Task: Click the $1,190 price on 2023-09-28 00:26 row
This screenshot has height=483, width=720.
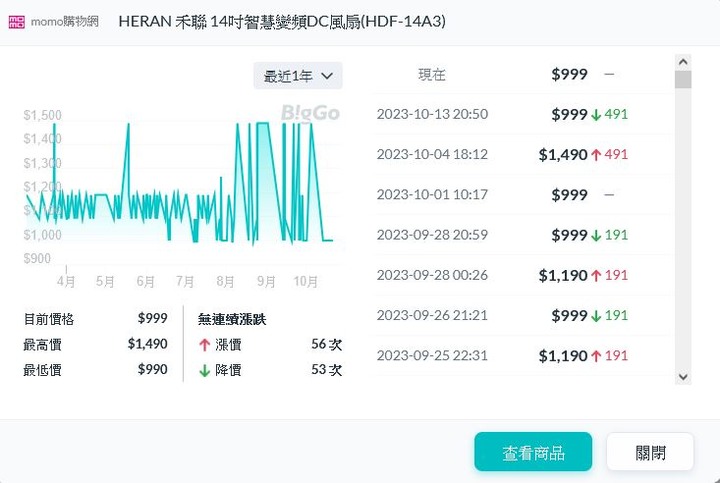Action: 563,275
